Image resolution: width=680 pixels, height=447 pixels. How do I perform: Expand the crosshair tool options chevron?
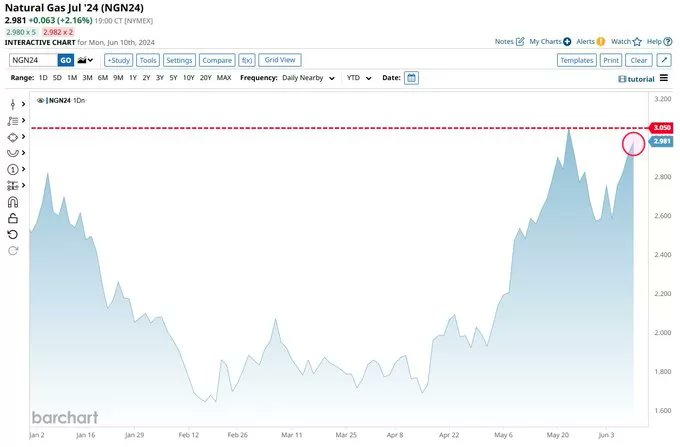point(23,104)
